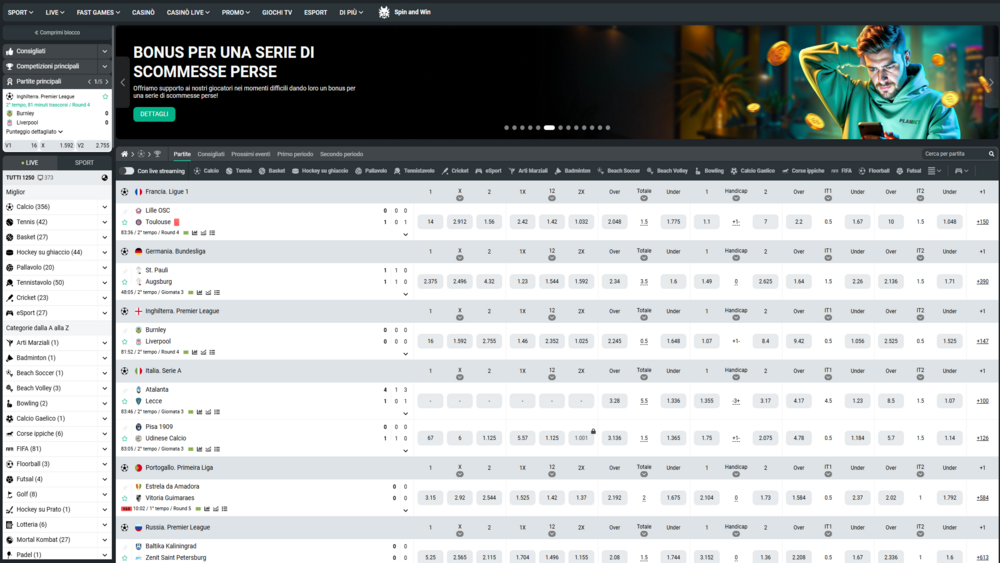Click Comprimi blocco to collapse sidebar
Image resolution: width=1000 pixels, height=563 pixels.
tap(57, 33)
